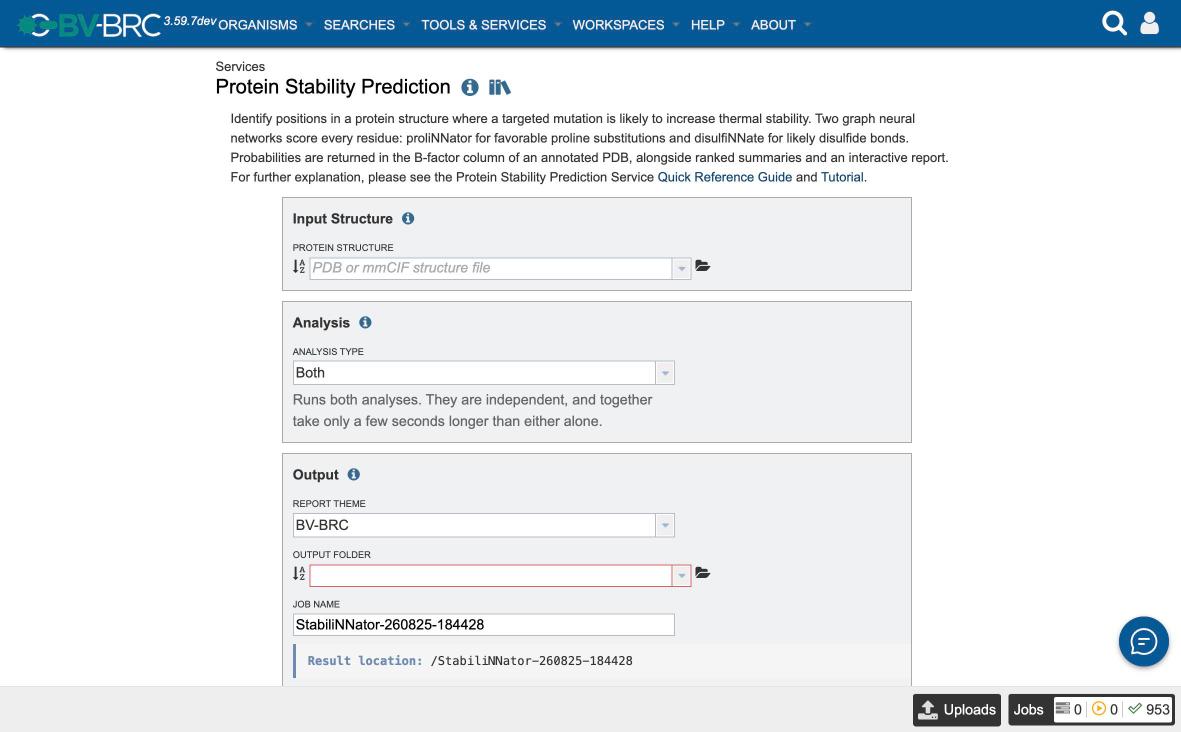Open the Quick Reference Guide link

pyautogui.click(x=725, y=177)
